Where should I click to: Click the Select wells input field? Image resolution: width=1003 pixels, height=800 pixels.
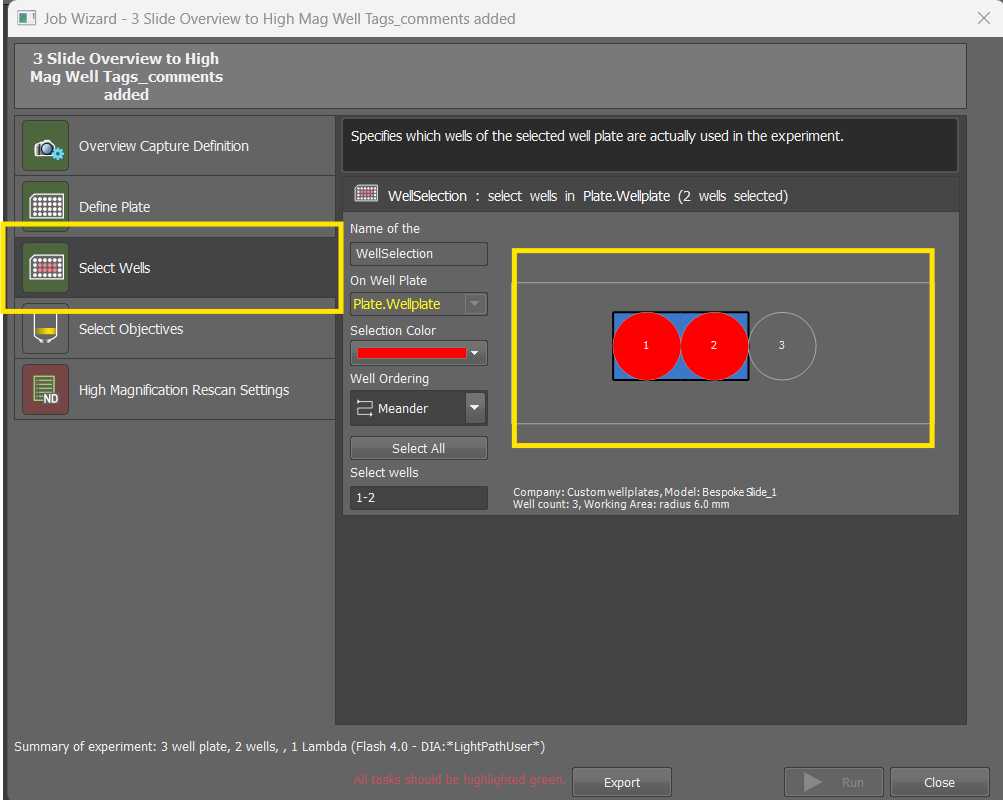(x=418, y=497)
